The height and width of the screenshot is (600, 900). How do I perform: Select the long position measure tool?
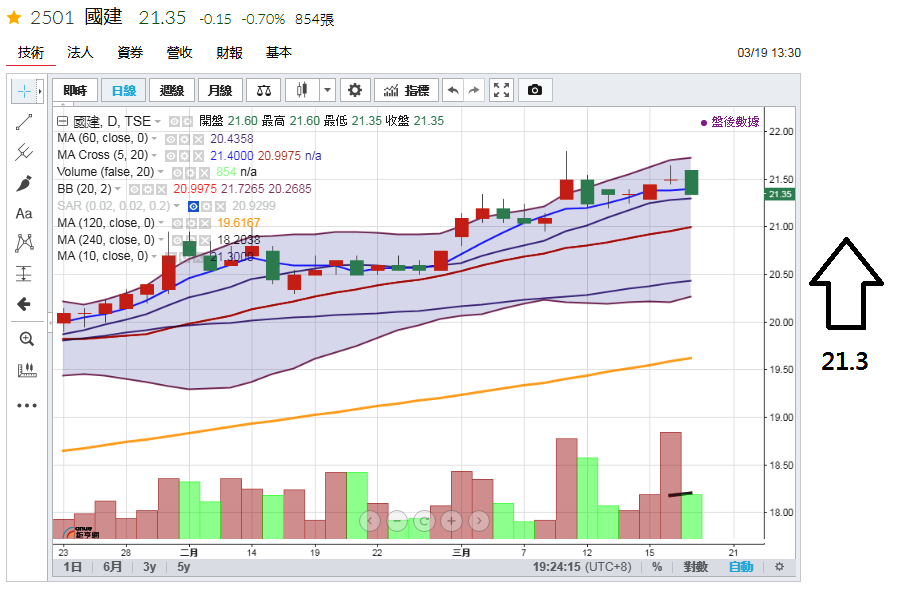point(24,274)
